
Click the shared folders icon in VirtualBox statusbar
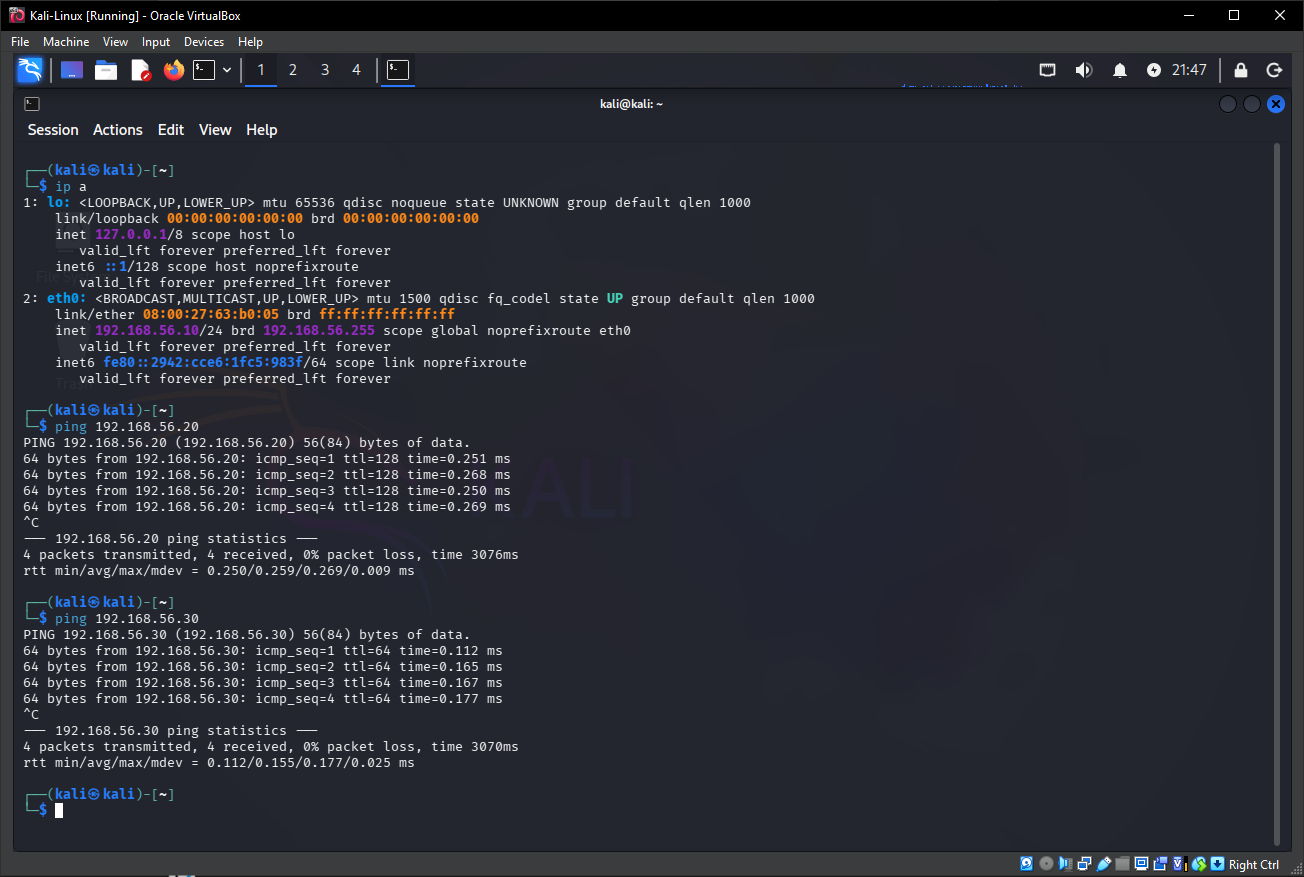1122,863
